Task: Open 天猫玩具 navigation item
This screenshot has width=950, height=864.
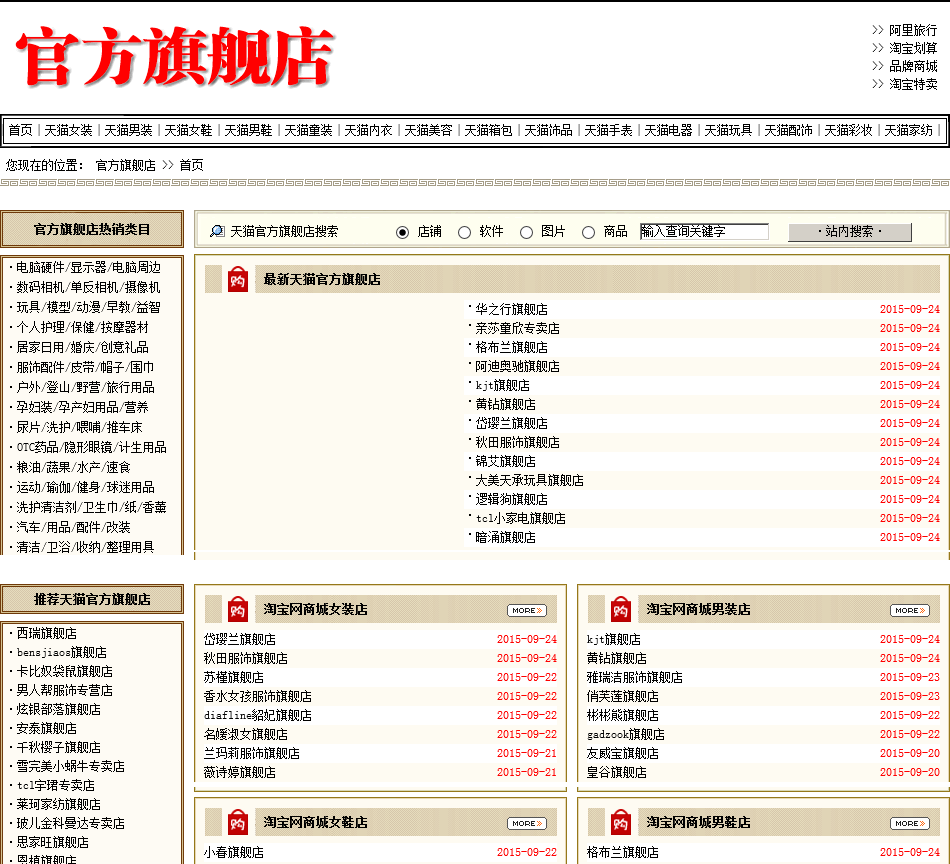Action: coord(728,130)
